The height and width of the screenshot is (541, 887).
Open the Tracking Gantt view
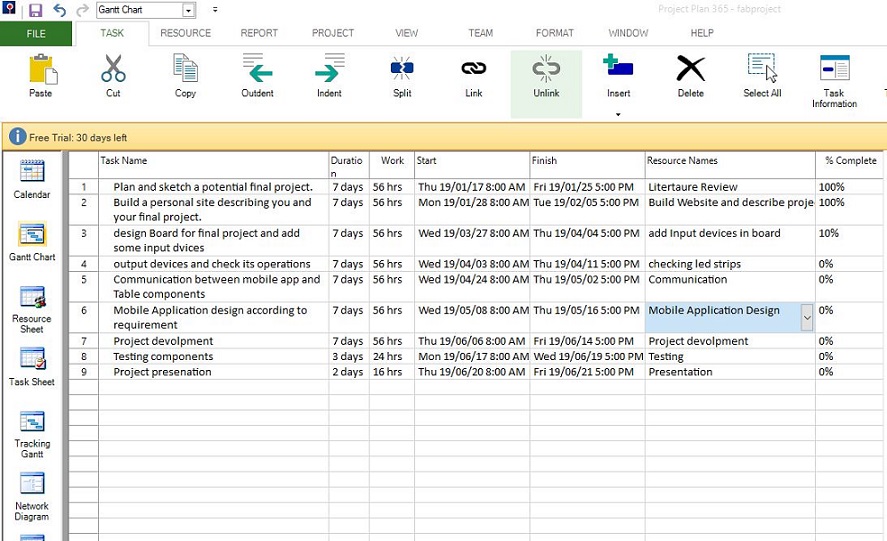(x=32, y=434)
